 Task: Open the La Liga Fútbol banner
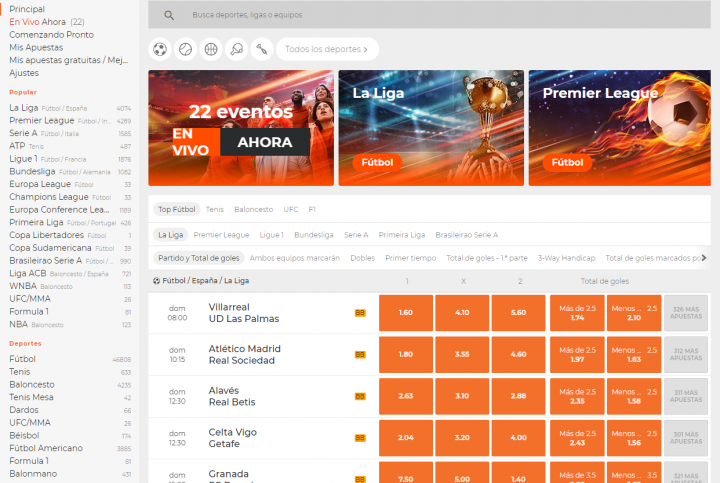[431, 128]
